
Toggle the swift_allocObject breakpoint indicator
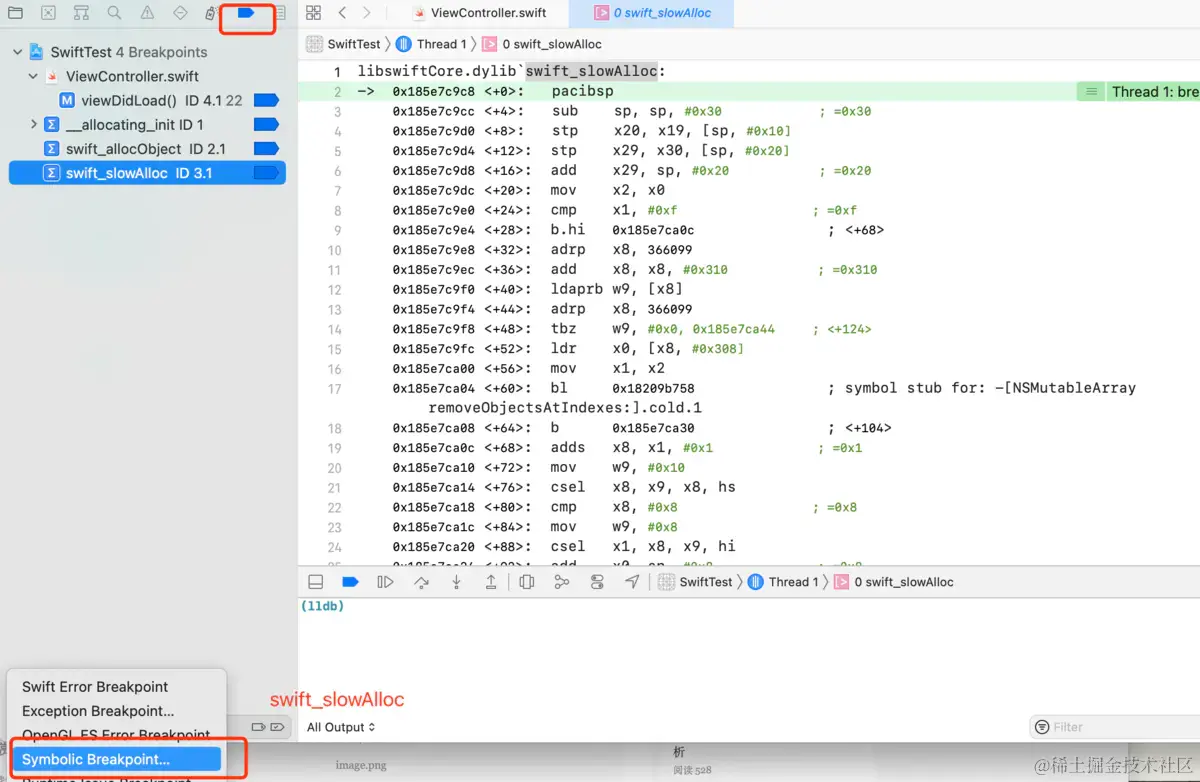pyautogui.click(x=266, y=149)
